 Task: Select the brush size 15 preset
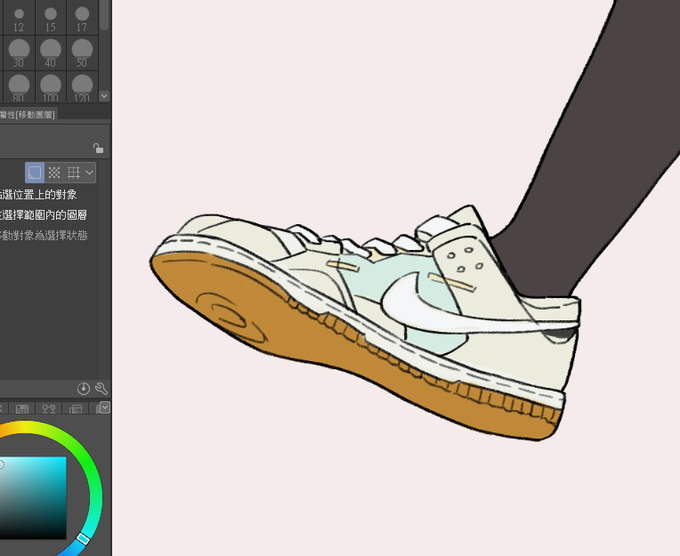(x=51, y=17)
